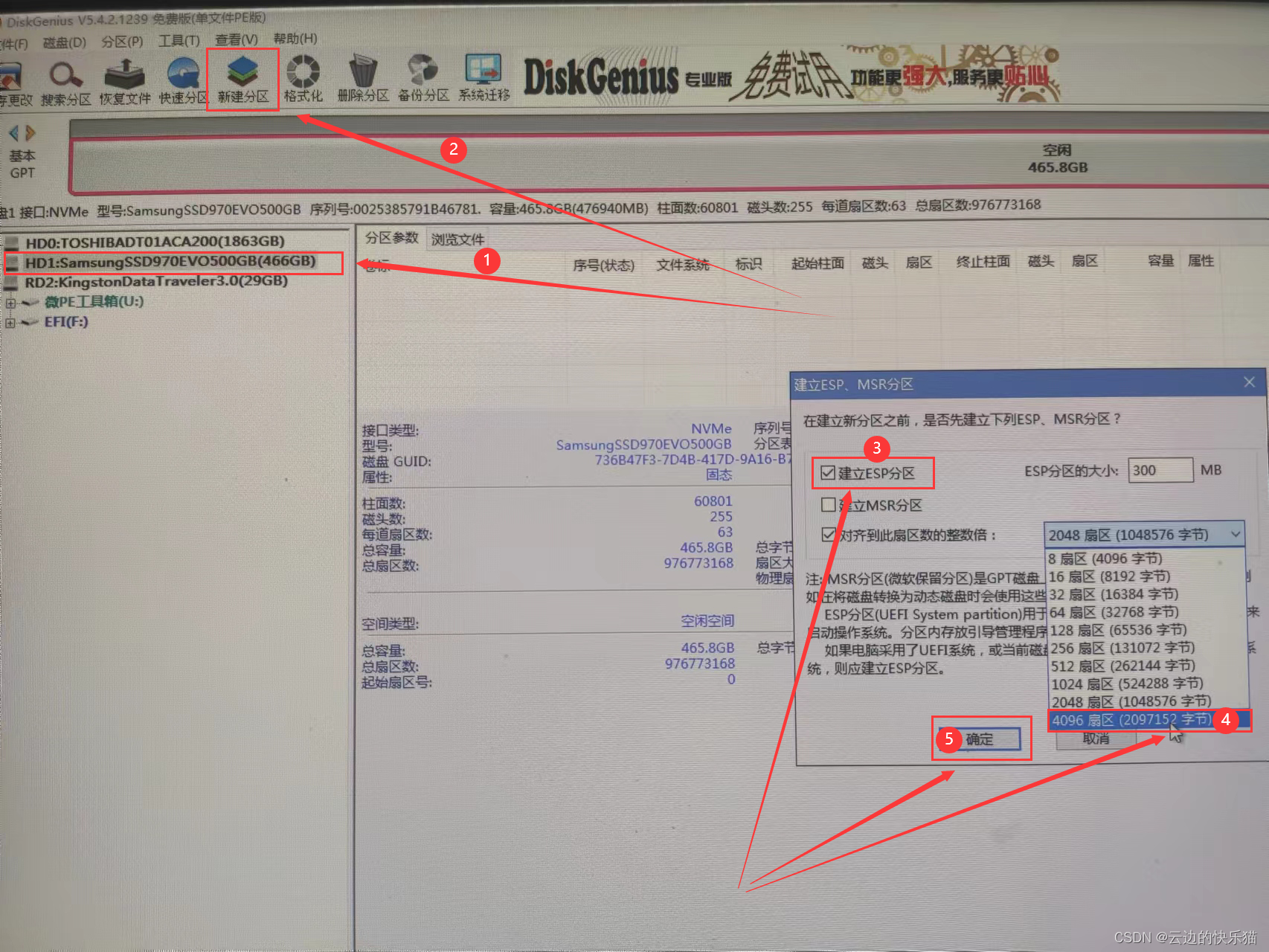Click the 搜索分区 search partition icon
This screenshot has width=1269, height=952.
65,83
